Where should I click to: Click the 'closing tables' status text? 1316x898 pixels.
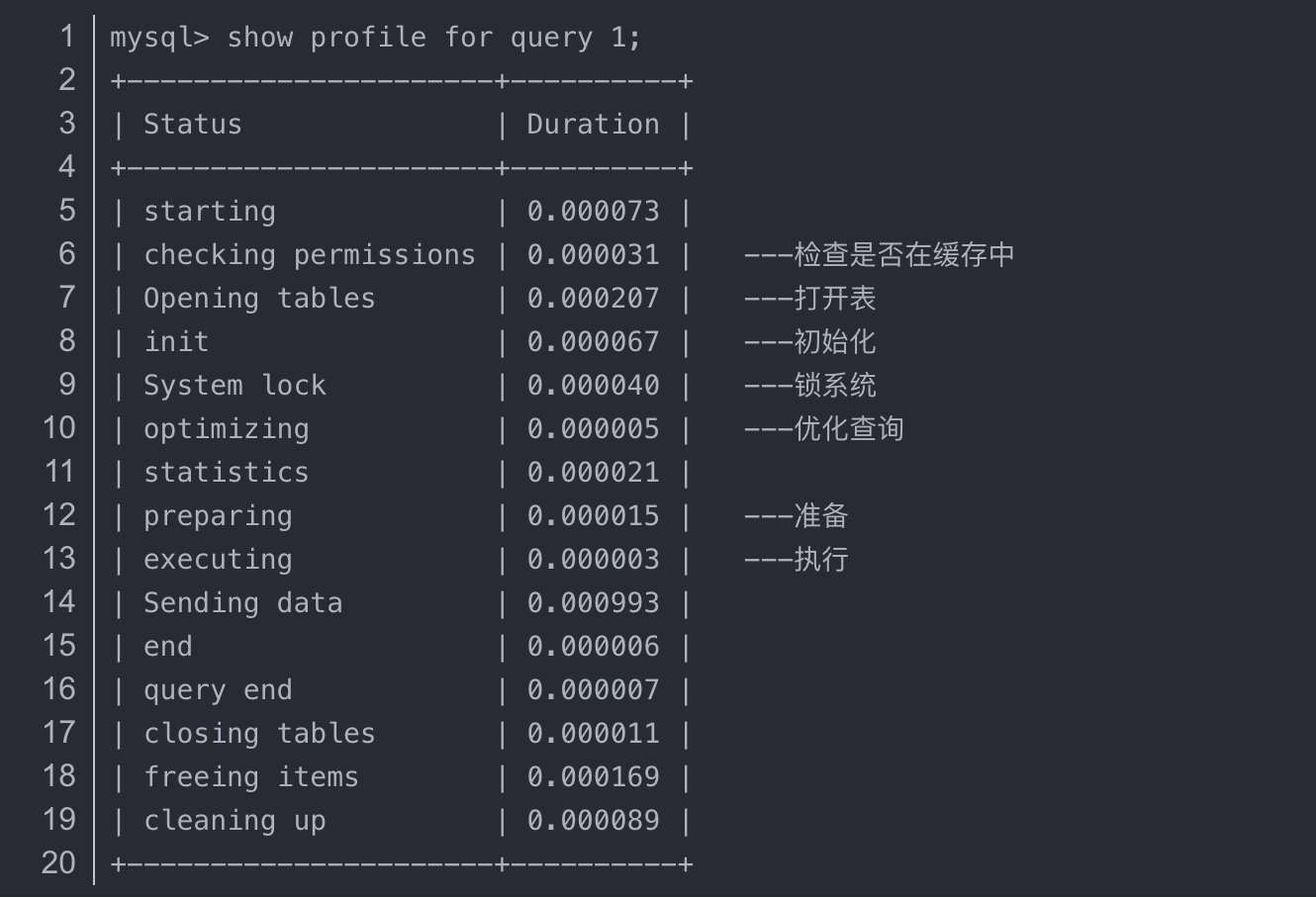click(259, 734)
